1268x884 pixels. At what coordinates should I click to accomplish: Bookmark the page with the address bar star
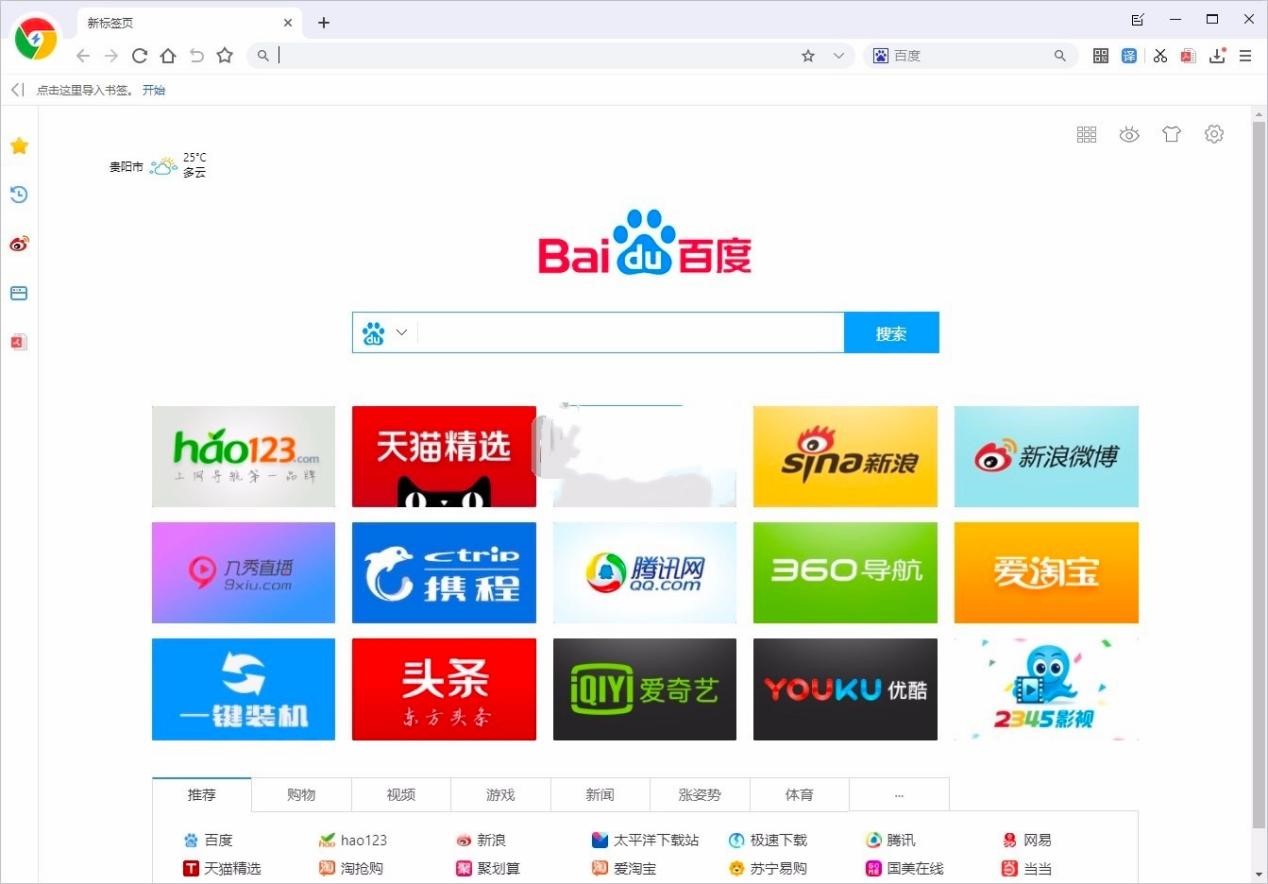(807, 55)
